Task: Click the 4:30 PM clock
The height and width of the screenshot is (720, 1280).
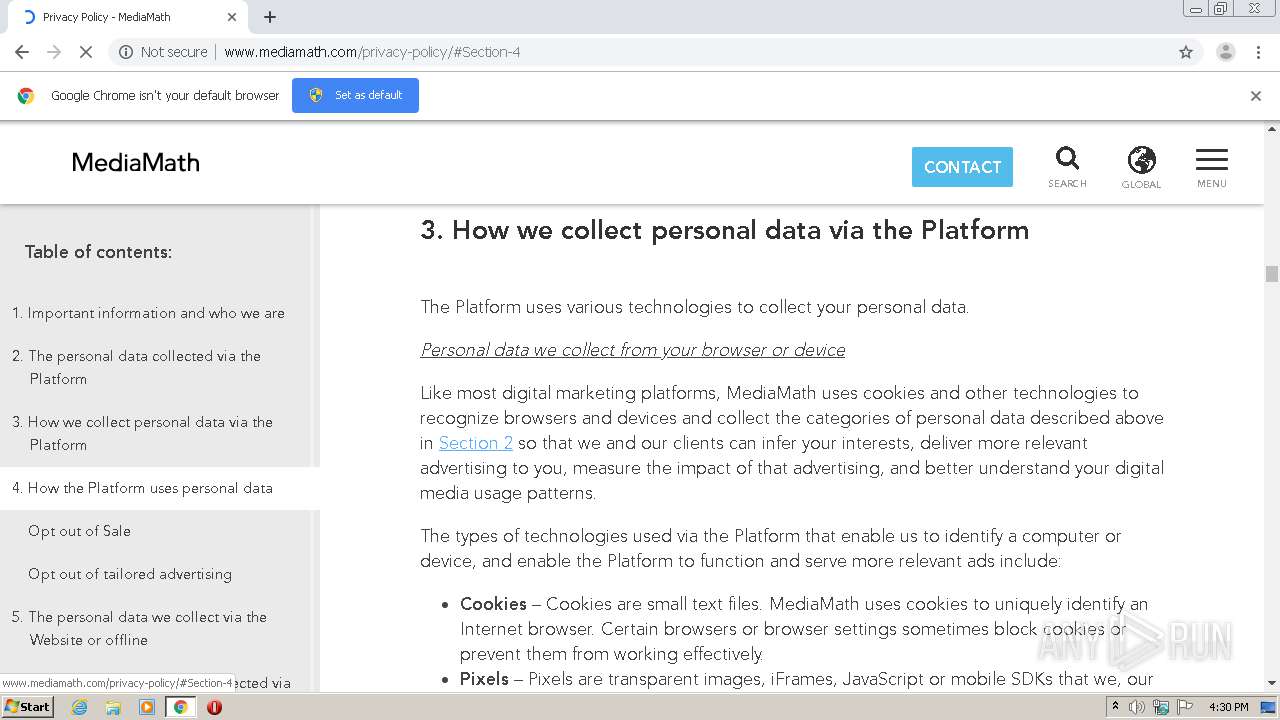Action: pyautogui.click(x=1229, y=707)
